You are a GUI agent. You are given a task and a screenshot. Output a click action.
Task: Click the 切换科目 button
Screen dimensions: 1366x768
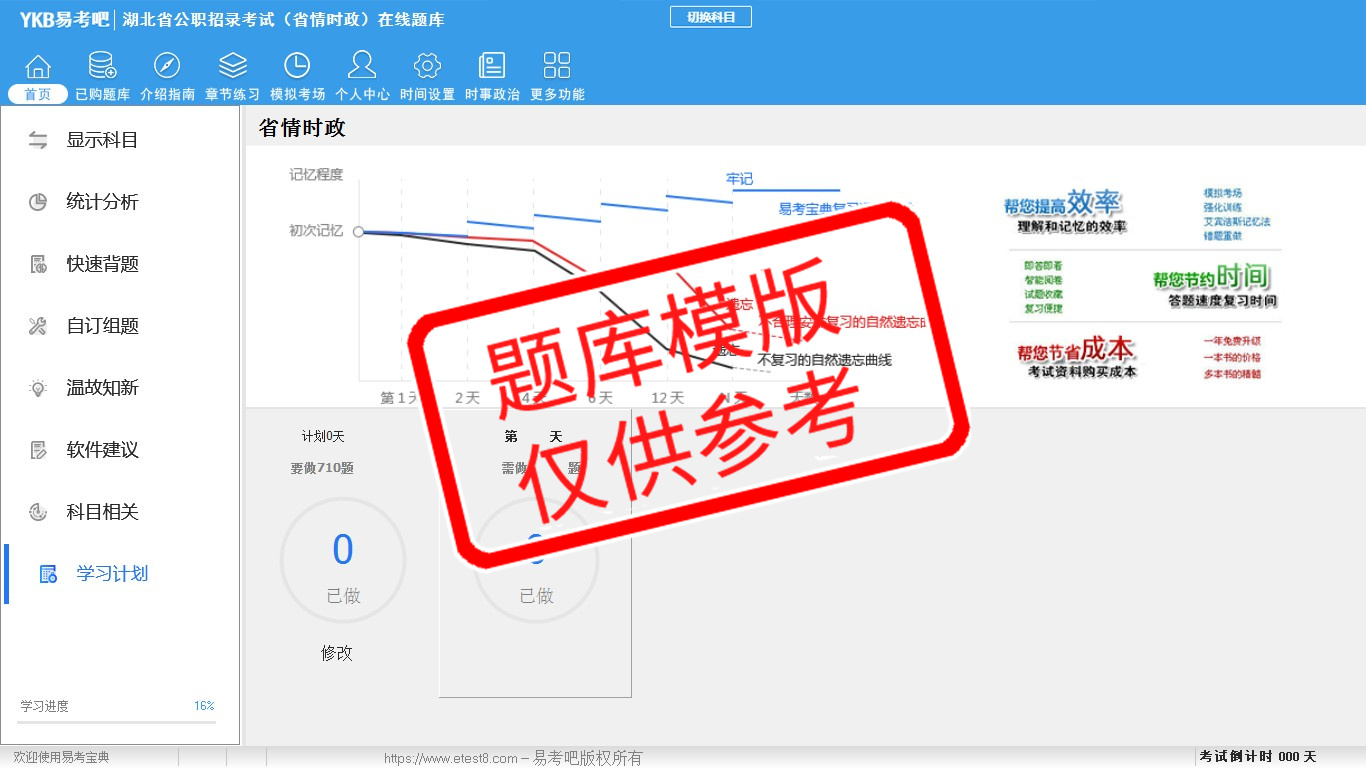tap(710, 17)
